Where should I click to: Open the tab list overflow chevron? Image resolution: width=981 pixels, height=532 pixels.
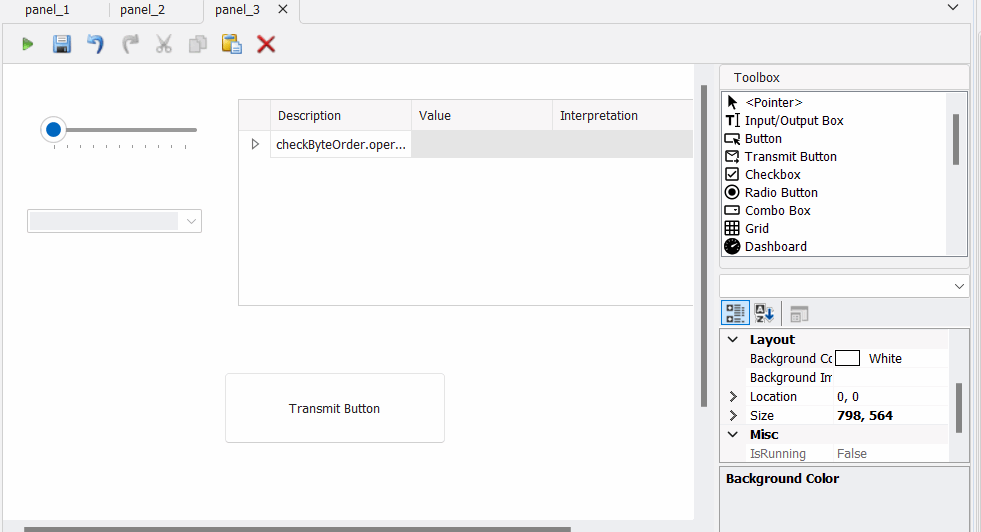953,8
